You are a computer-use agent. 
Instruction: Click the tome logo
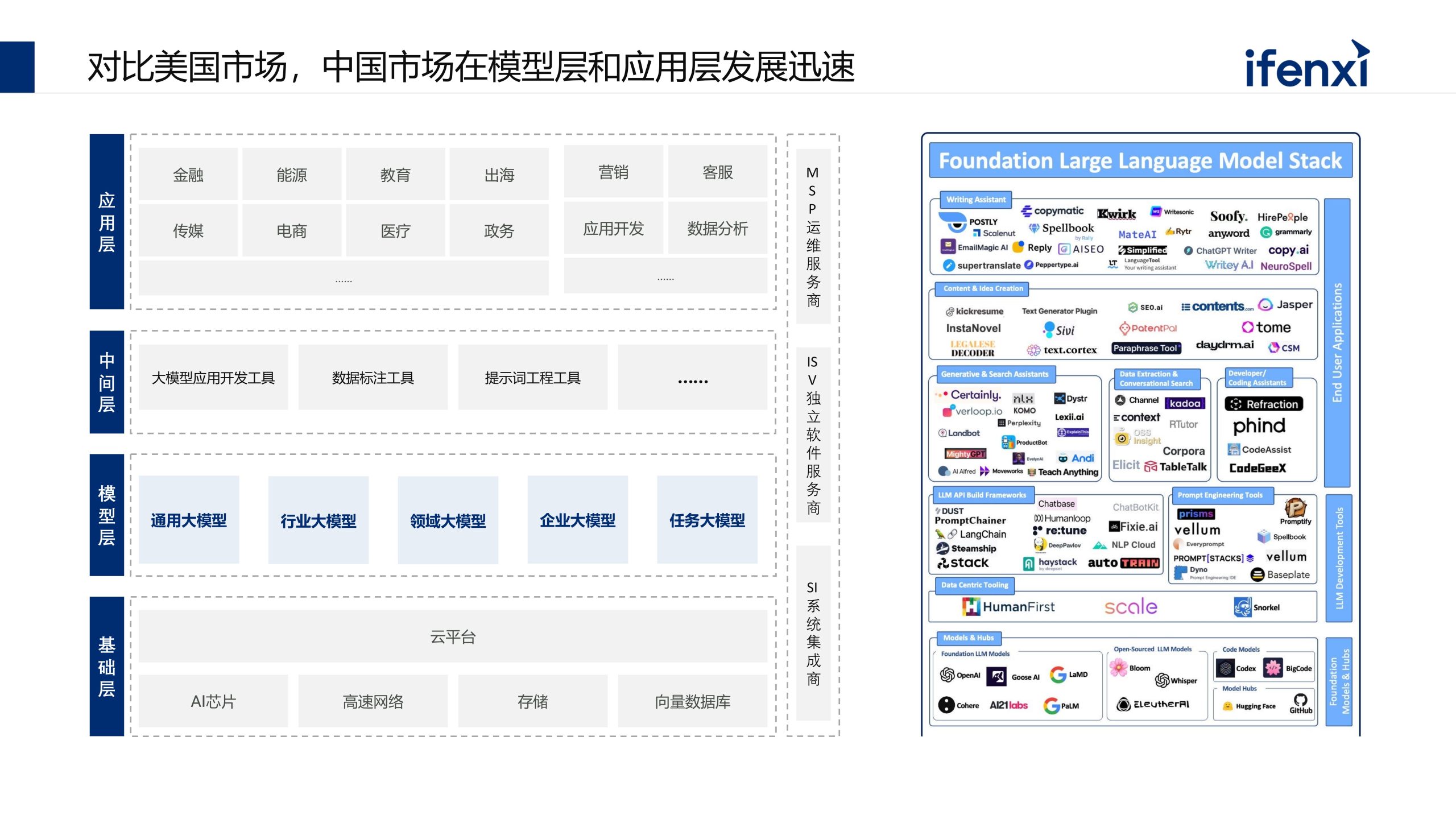(1266, 328)
